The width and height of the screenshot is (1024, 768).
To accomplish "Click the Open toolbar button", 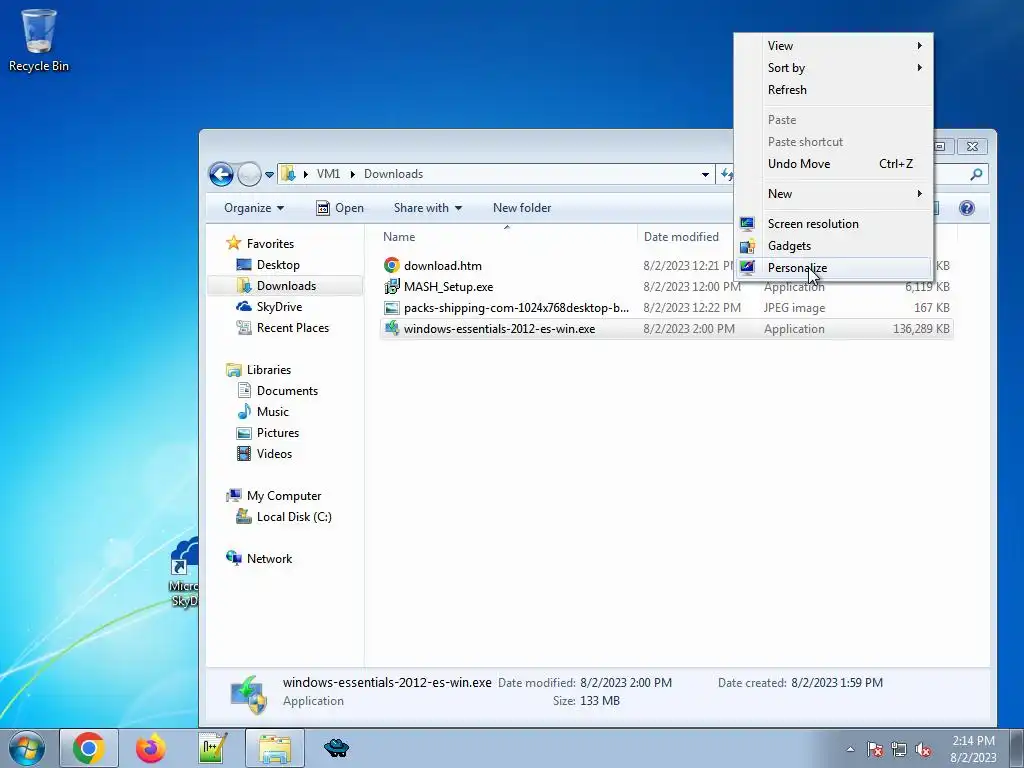I will [340, 208].
